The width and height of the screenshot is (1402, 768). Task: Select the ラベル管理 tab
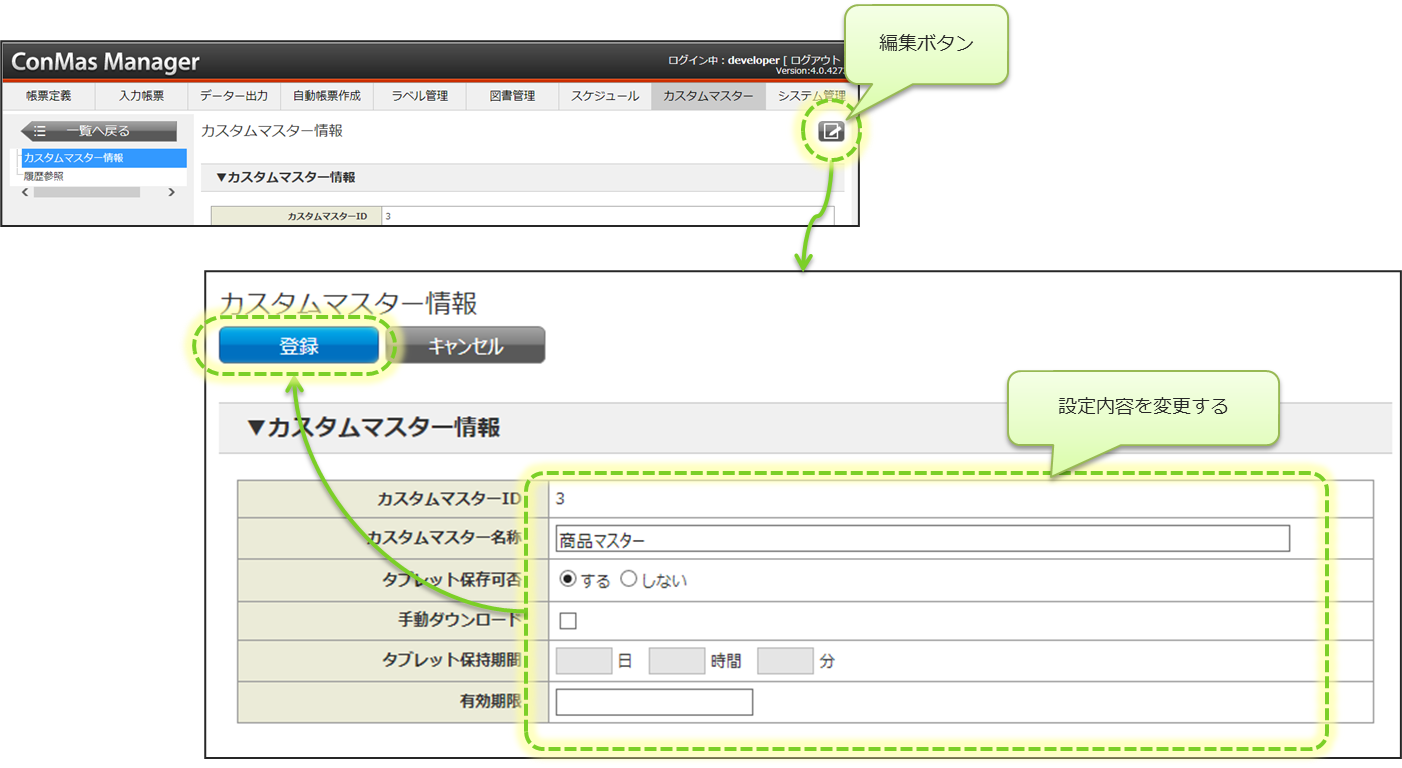(420, 96)
